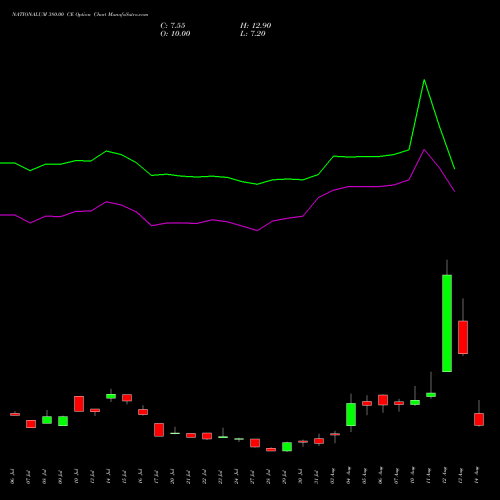
Task: Click the '06 Jul' date axis label
Action: pyautogui.click(x=13, y=476)
